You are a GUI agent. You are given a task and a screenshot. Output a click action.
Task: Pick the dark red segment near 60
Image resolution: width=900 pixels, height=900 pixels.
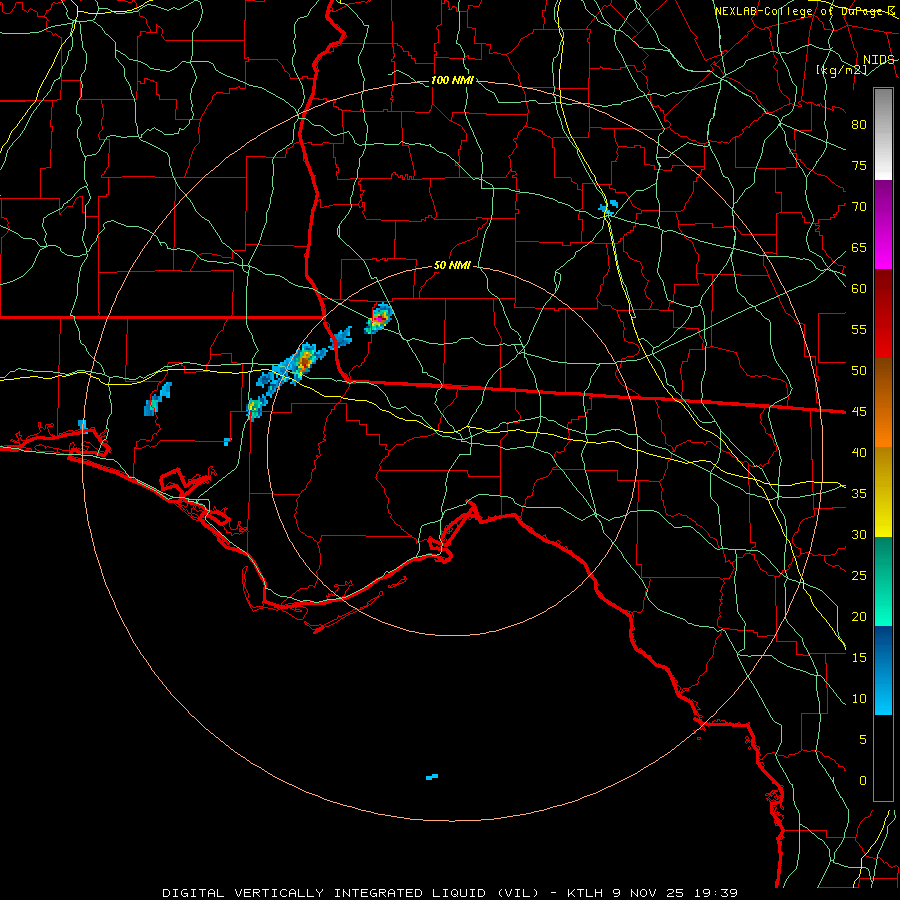883,293
